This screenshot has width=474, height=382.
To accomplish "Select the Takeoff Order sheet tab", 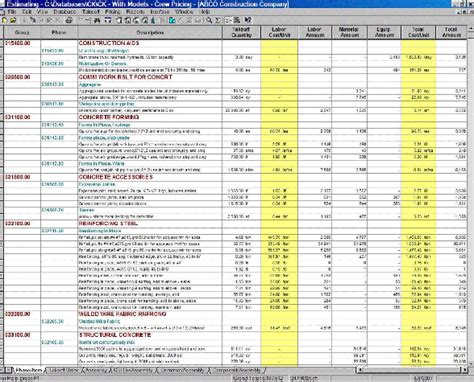I will pyautogui.click(x=63, y=370).
